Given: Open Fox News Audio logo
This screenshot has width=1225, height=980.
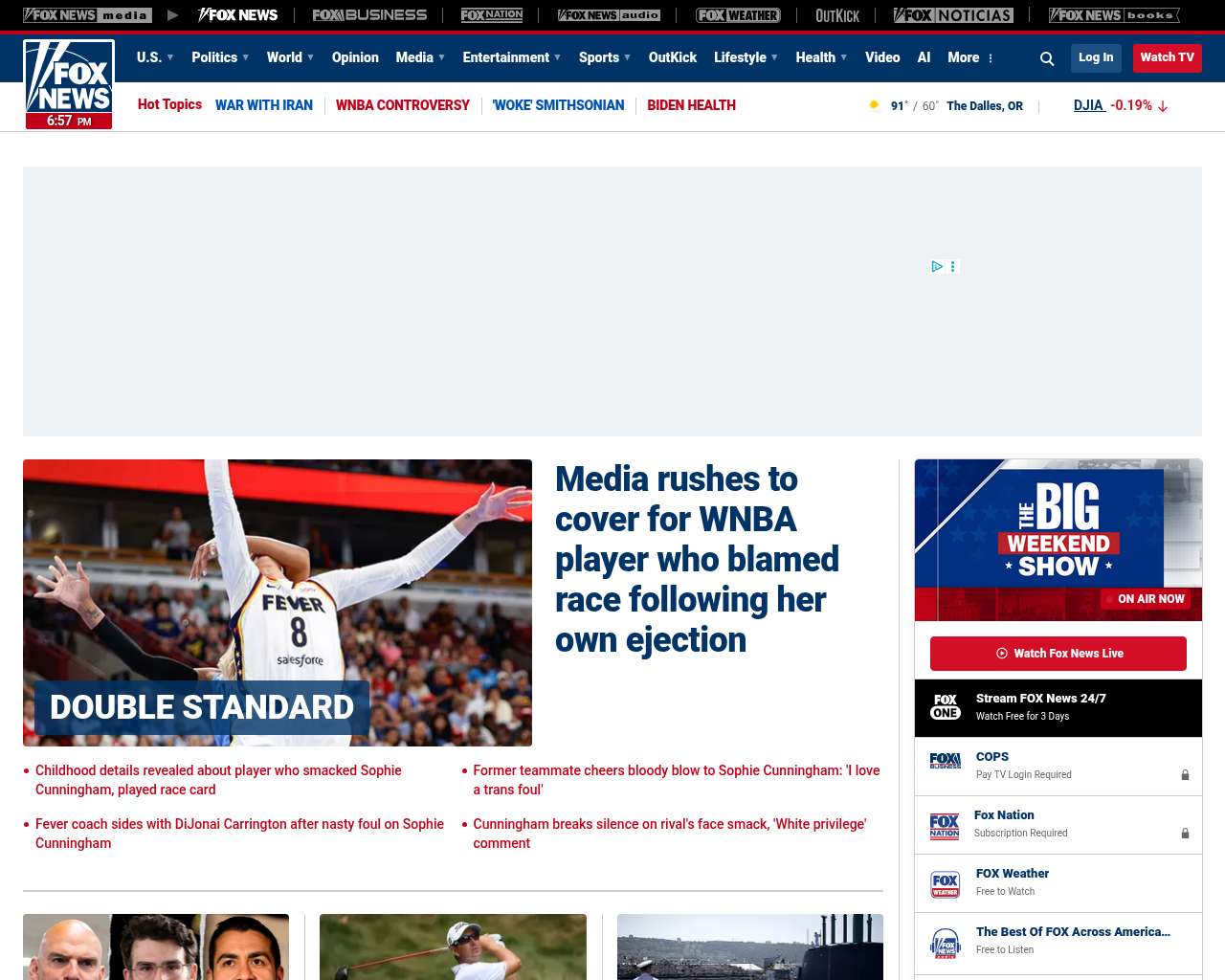Looking at the screenshot, I should [609, 15].
